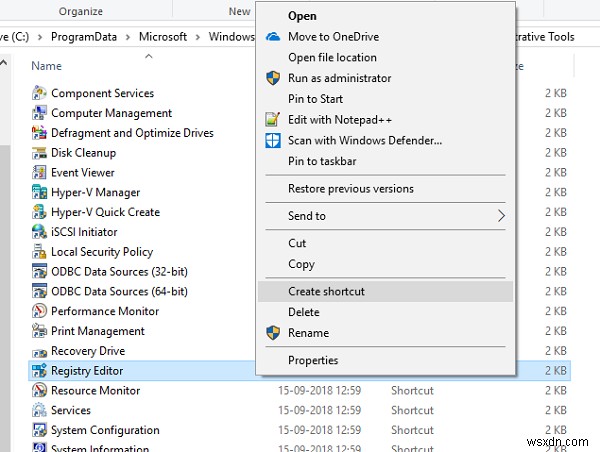Click the Event Viewer icon
This screenshot has height=452, width=600.
(x=39, y=173)
